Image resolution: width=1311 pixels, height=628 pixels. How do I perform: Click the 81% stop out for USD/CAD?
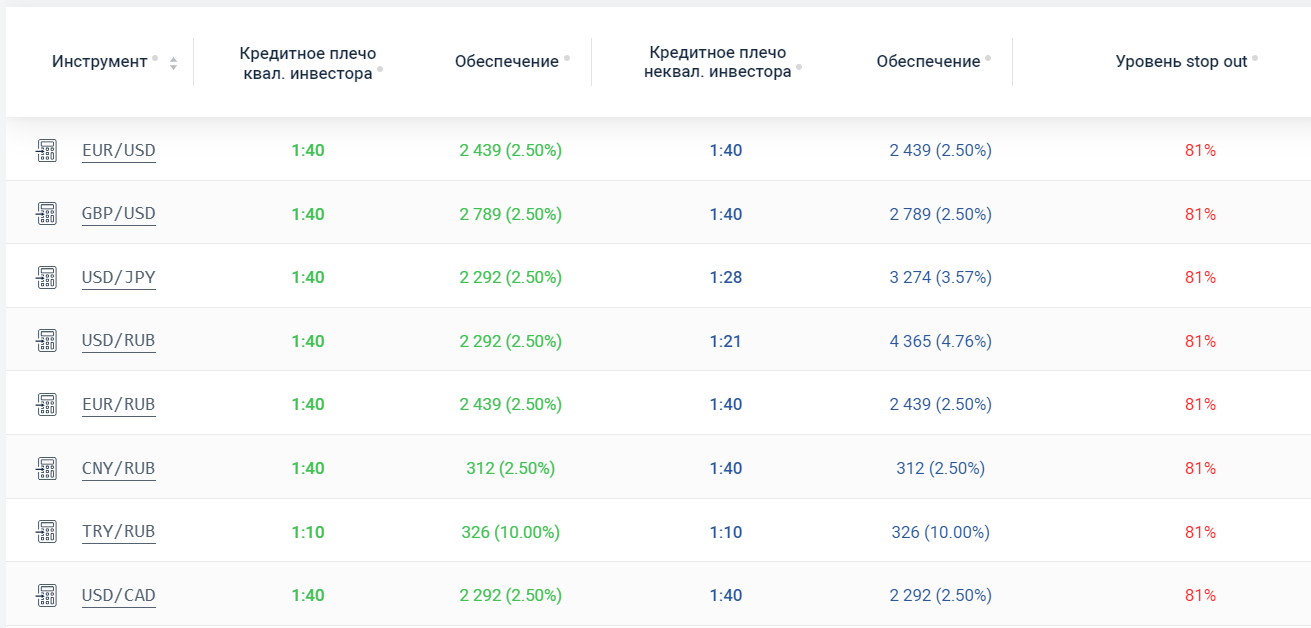(x=1200, y=595)
